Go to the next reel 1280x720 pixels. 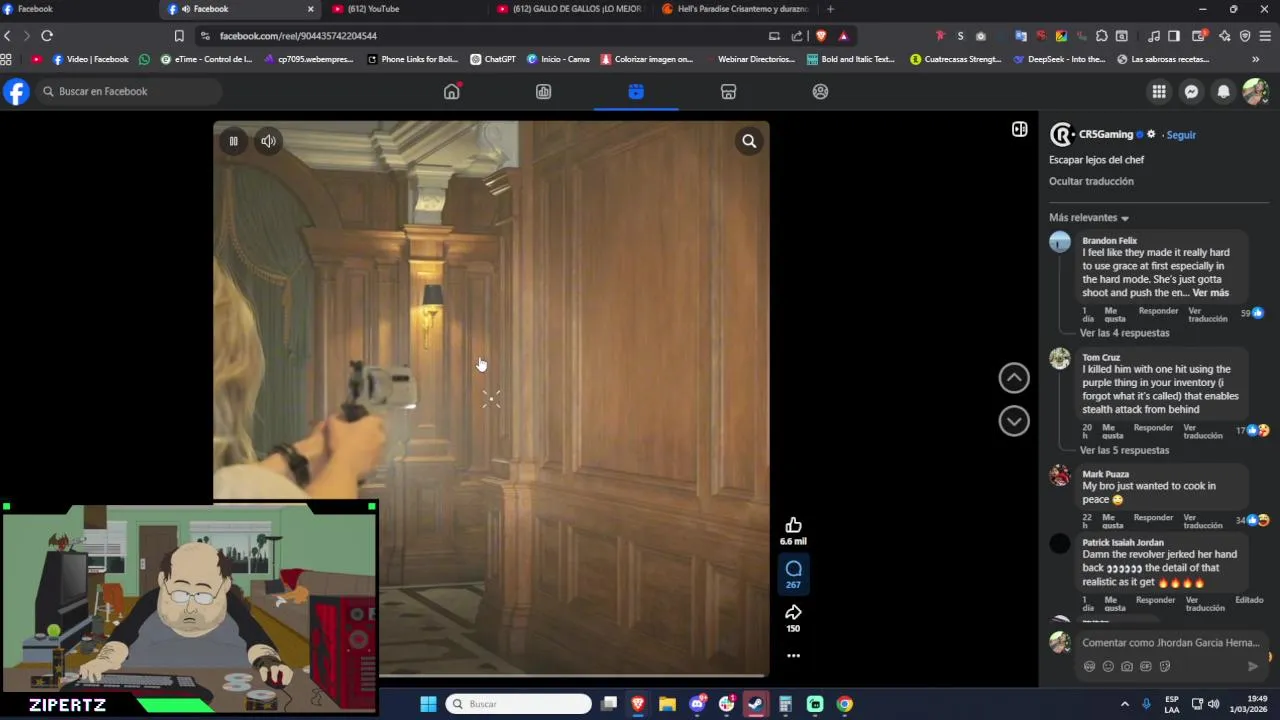(1014, 421)
